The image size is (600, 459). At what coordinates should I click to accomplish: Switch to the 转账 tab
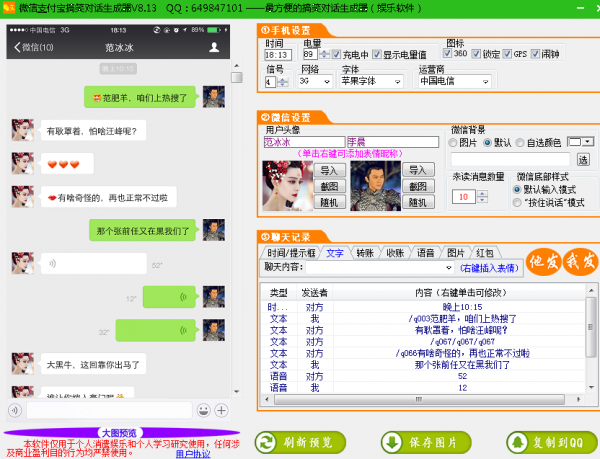pyautogui.click(x=365, y=253)
